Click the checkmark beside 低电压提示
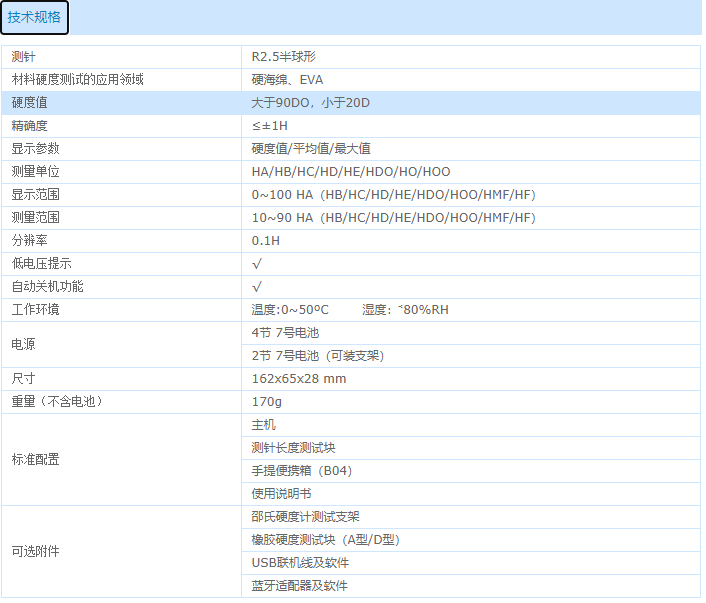The width and height of the screenshot is (706, 603). click(257, 264)
